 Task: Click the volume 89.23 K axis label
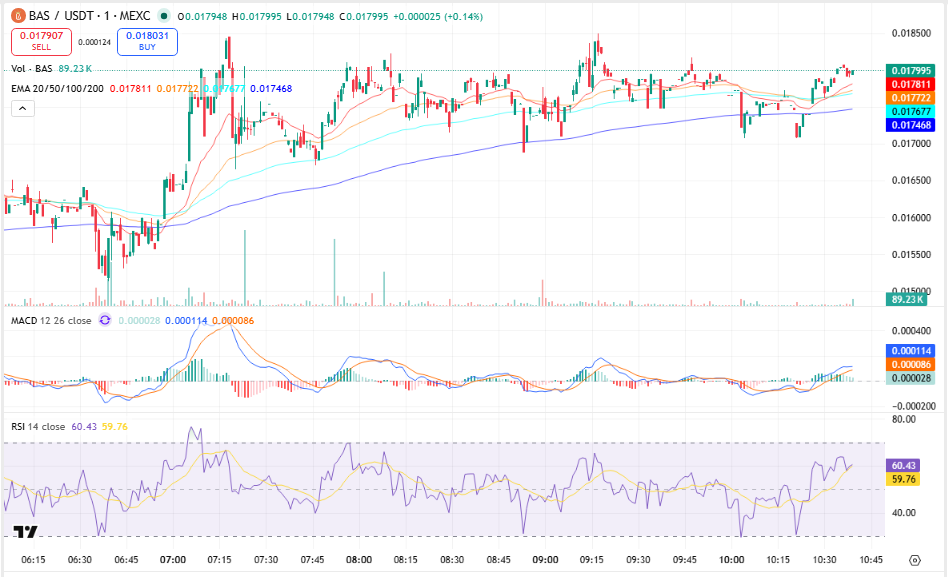[x=906, y=299]
